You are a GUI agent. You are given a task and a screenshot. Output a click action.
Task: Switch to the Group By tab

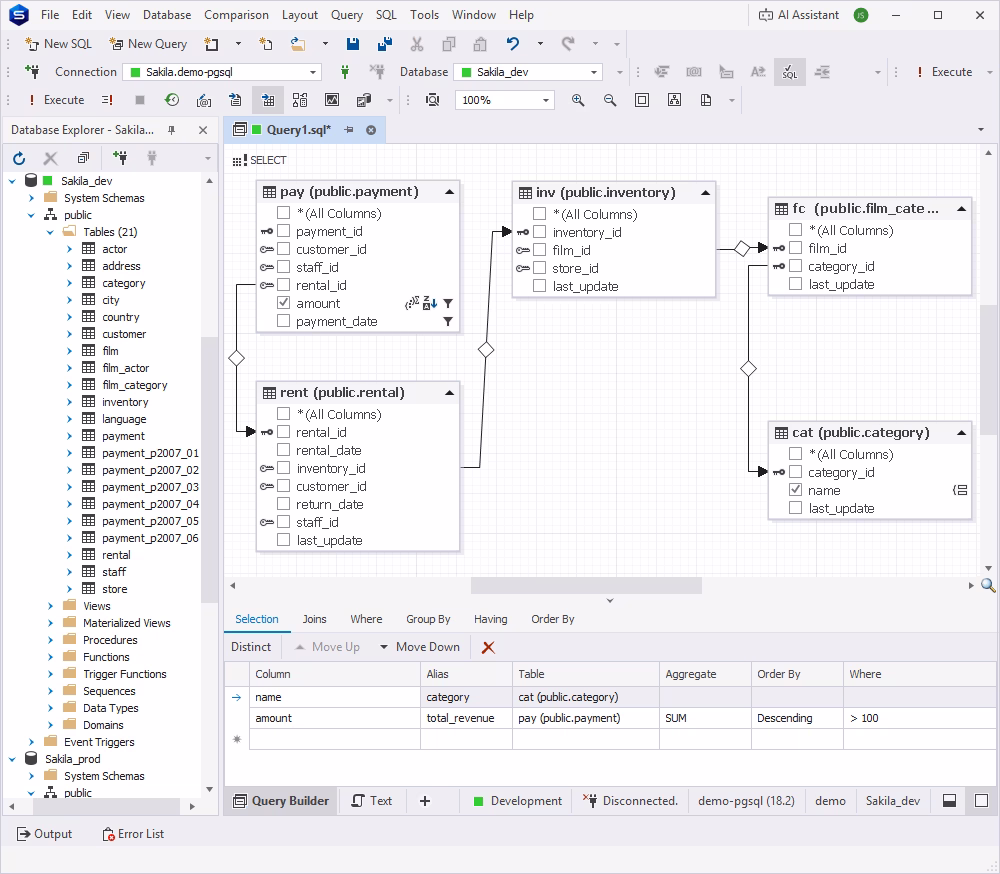tap(428, 619)
